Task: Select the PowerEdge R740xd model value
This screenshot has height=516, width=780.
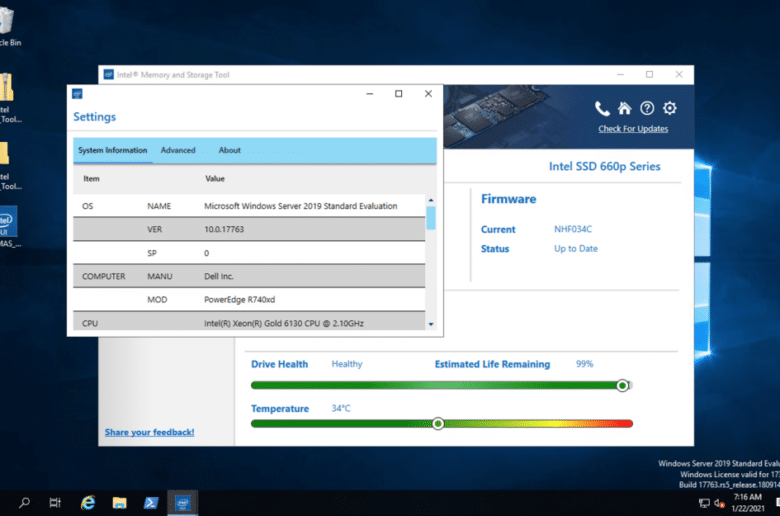Action: click(239, 300)
